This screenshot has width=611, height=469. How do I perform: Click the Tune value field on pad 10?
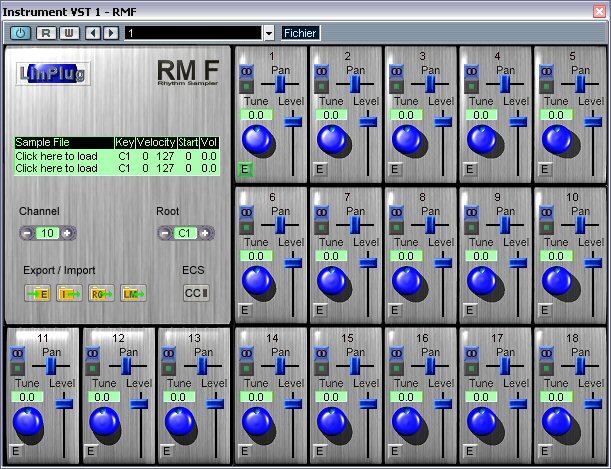(556, 256)
